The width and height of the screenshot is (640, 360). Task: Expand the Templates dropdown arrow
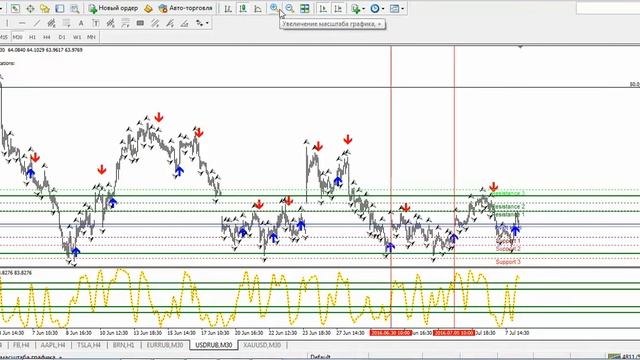[x=402, y=9]
